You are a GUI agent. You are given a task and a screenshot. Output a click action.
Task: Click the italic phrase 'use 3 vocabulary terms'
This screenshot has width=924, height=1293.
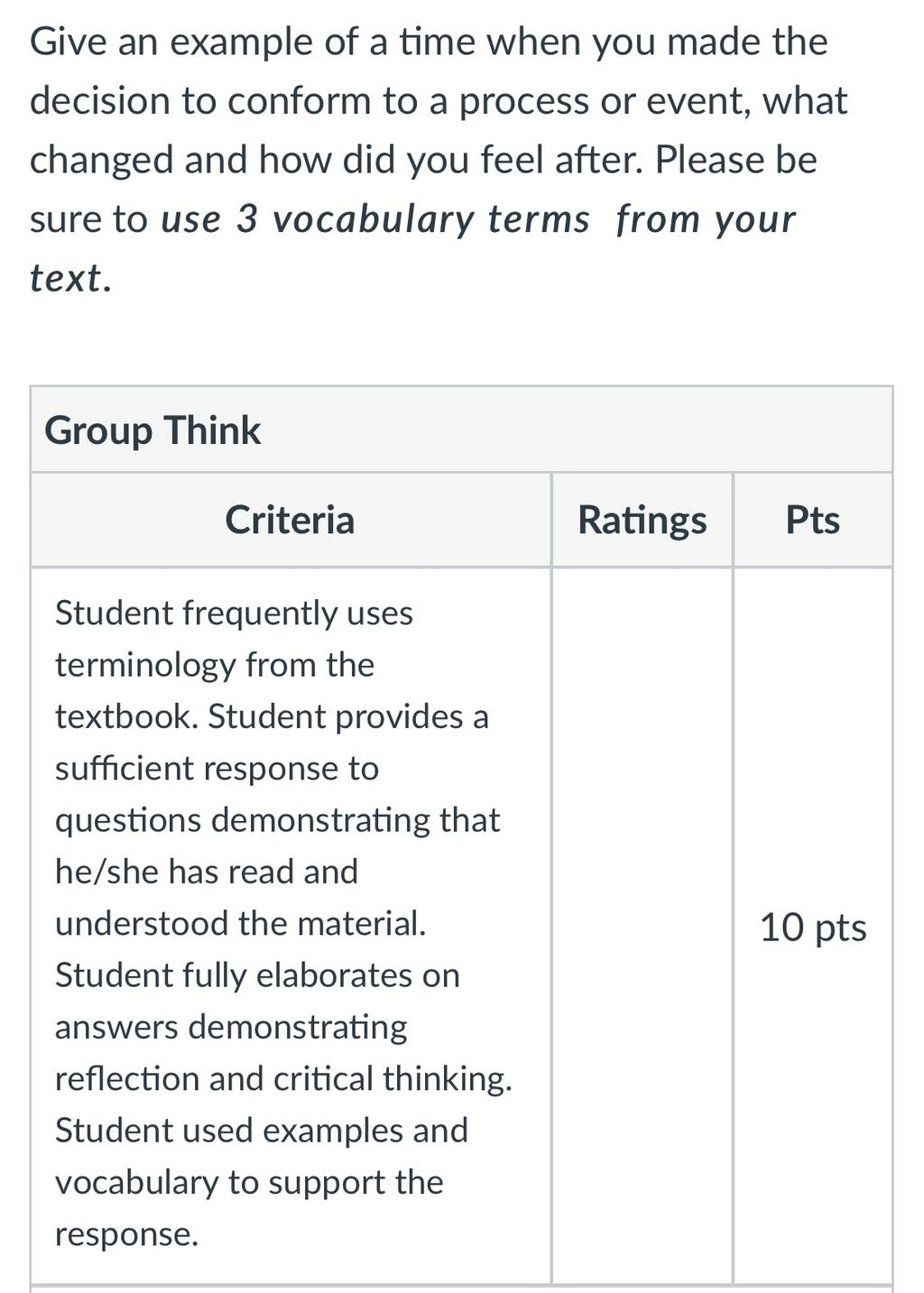(x=375, y=218)
